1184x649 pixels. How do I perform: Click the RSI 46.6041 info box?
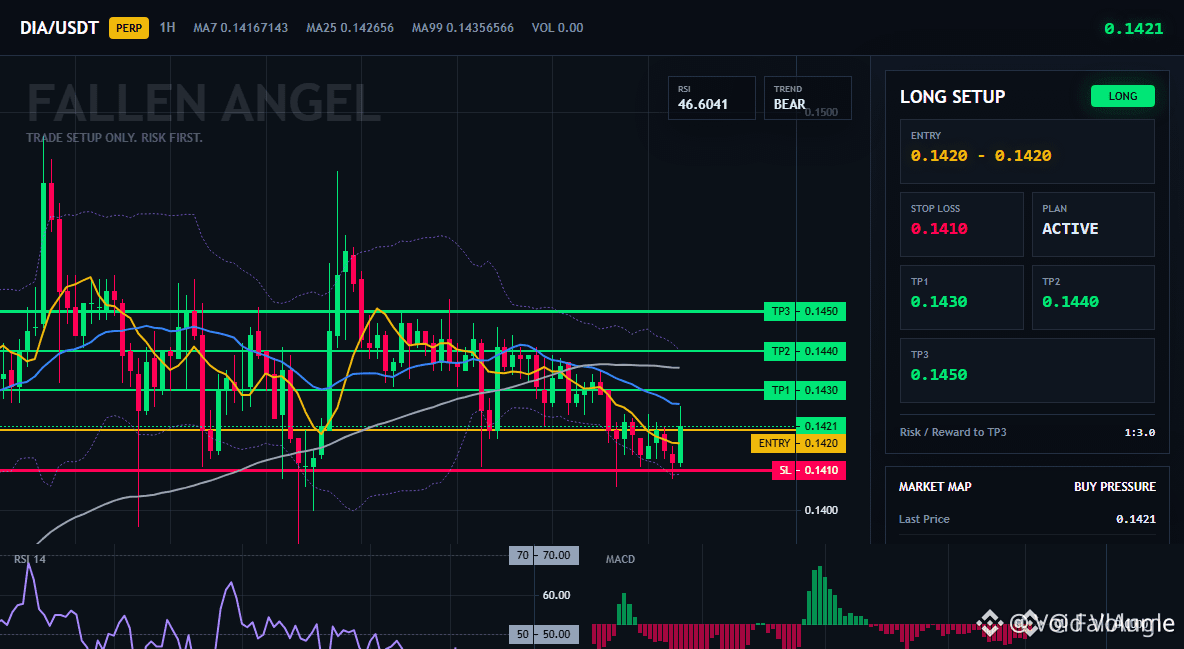pos(711,97)
